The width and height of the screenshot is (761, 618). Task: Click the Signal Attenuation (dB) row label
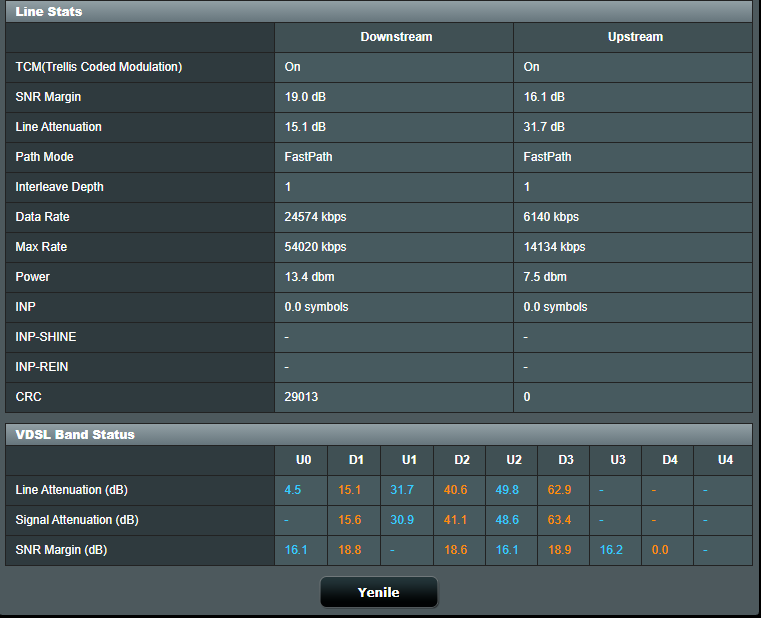tap(77, 520)
